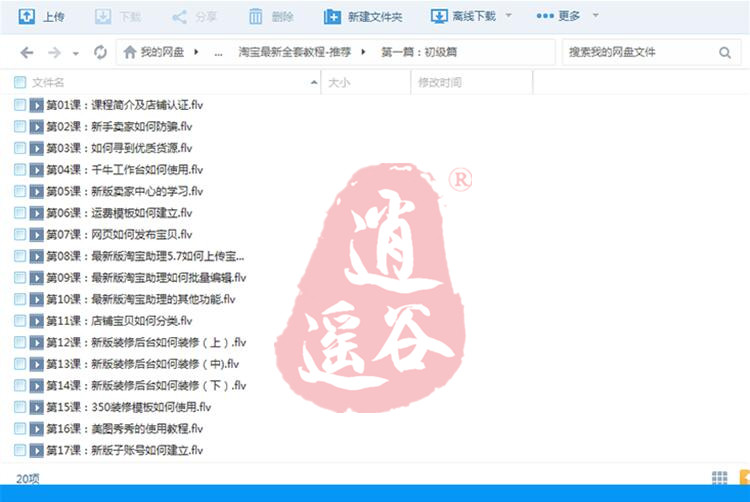Refresh the file list
Image resolution: width=750 pixels, height=502 pixels.
[100, 52]
